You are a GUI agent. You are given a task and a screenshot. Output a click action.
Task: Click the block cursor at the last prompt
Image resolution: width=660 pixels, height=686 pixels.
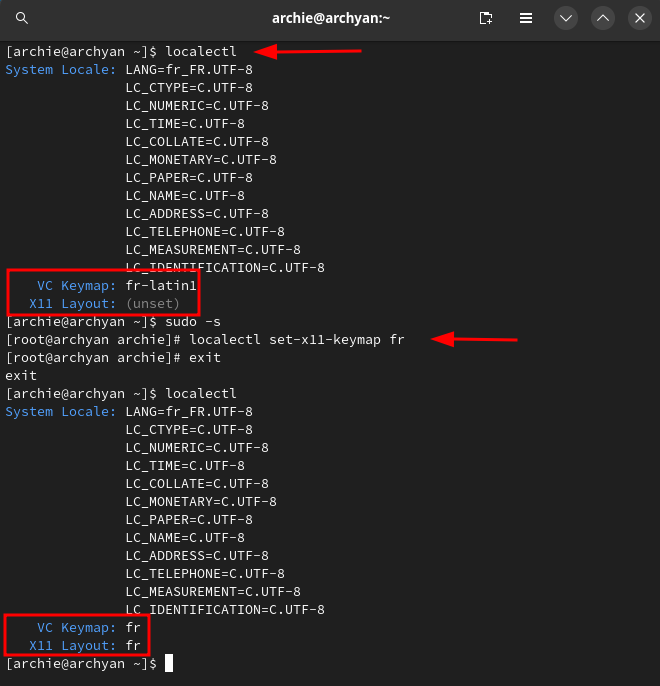[x=170, y=664]
